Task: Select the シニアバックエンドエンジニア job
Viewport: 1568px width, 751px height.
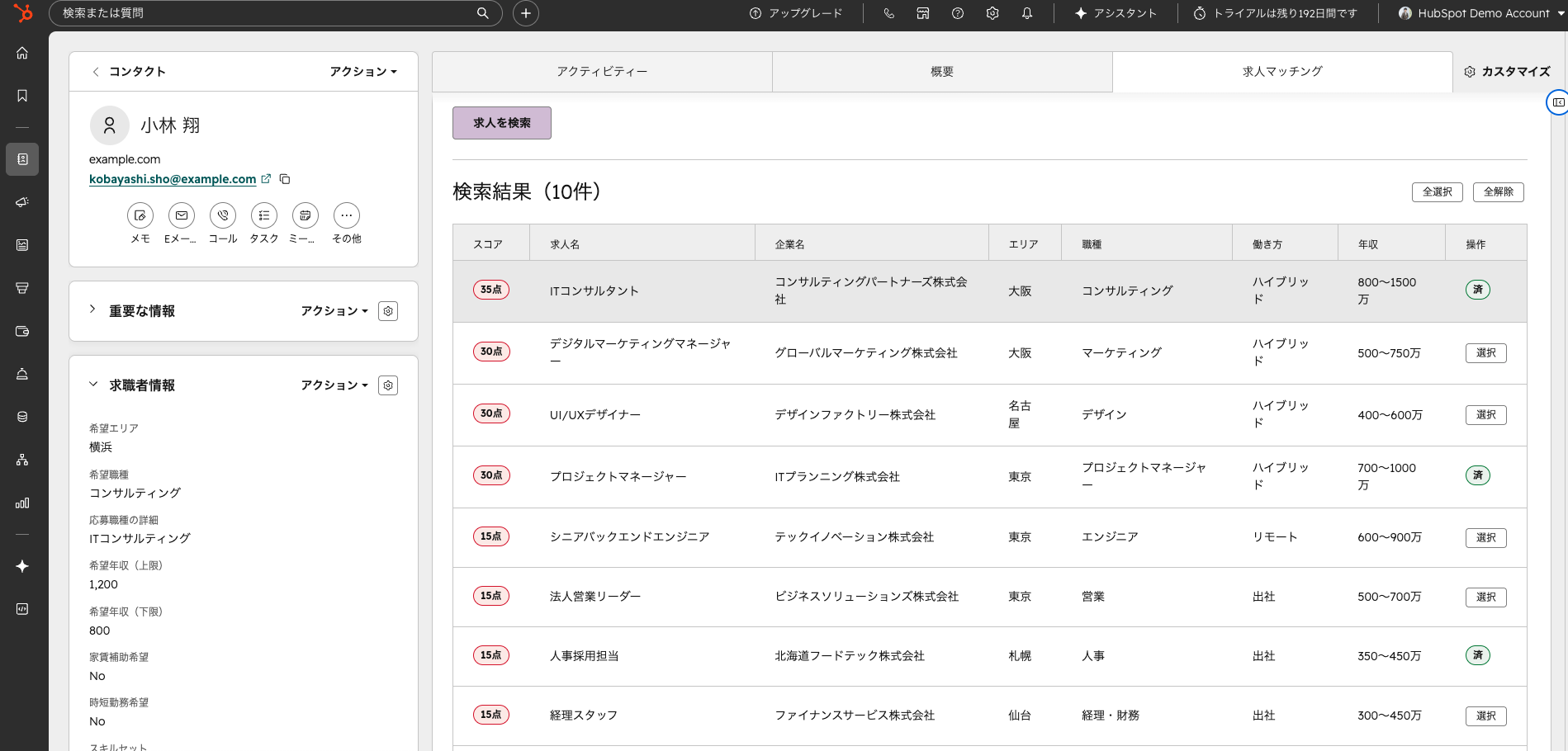Action: pyautogui.click(x=1486, y=538)
